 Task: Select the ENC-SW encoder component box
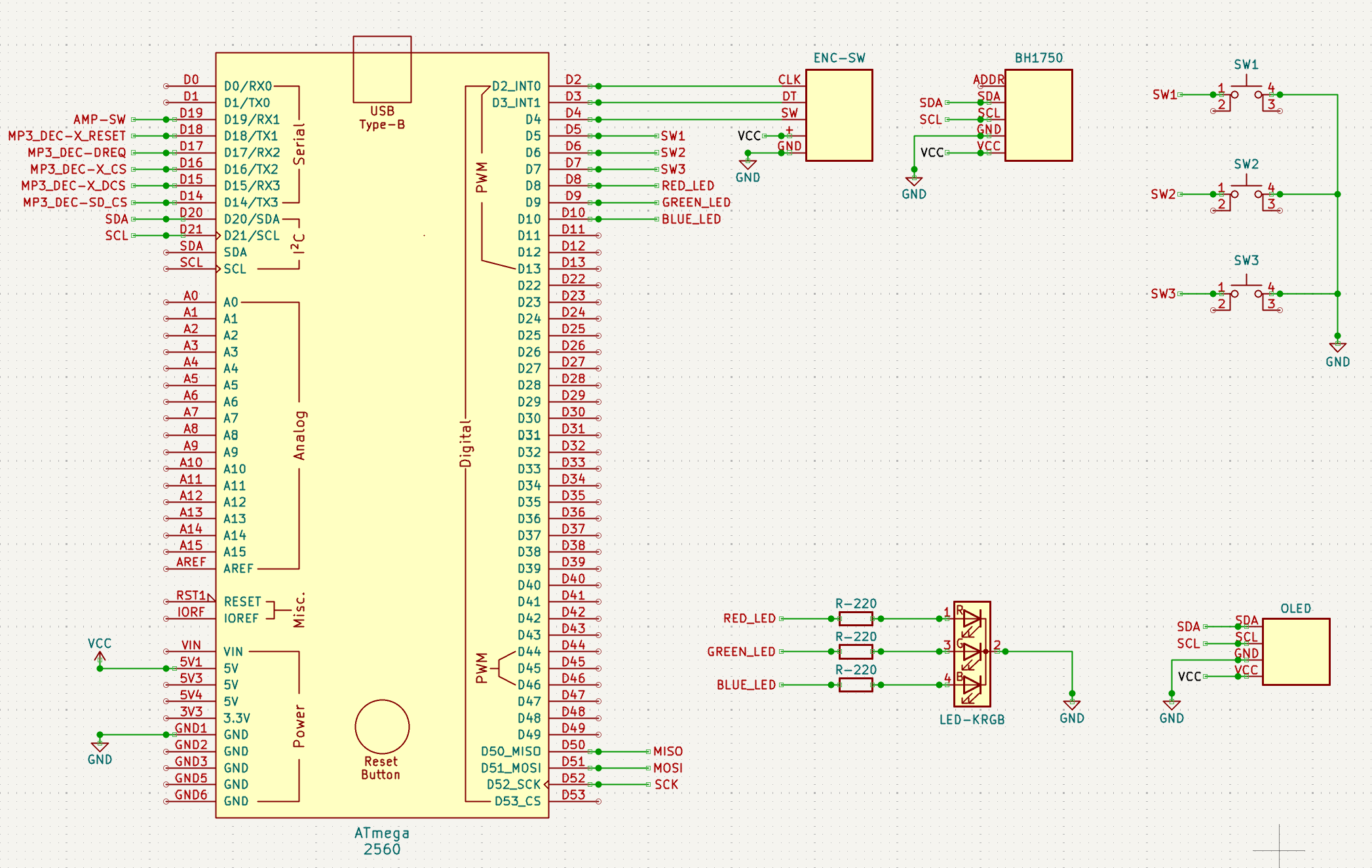coord(839,115)
